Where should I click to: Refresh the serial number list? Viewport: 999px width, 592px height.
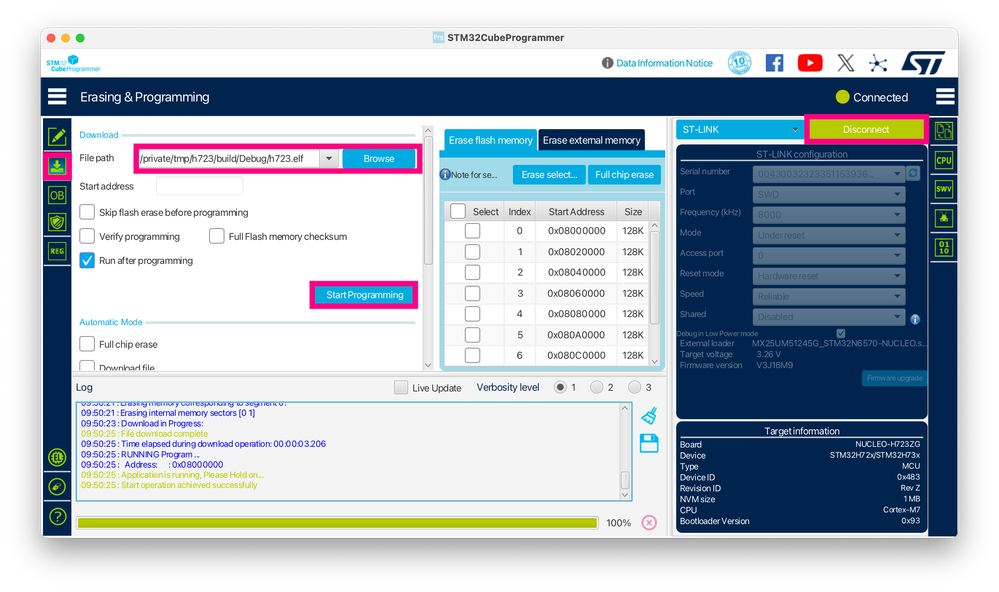pyautogui.click(x=913, y=173)
